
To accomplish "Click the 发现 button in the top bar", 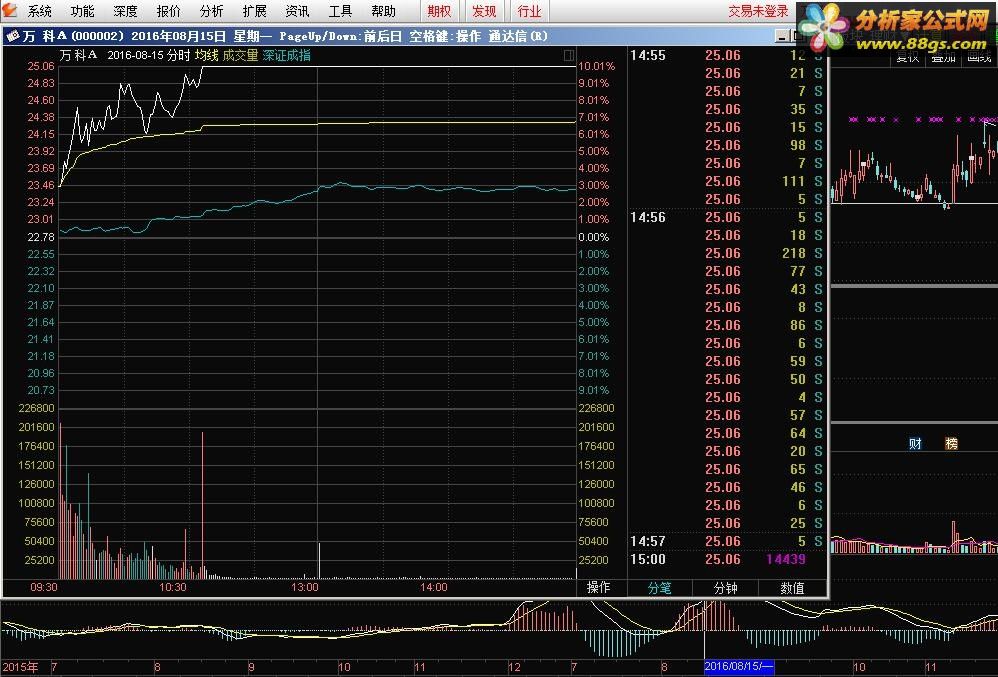I will tap(484, 11).
